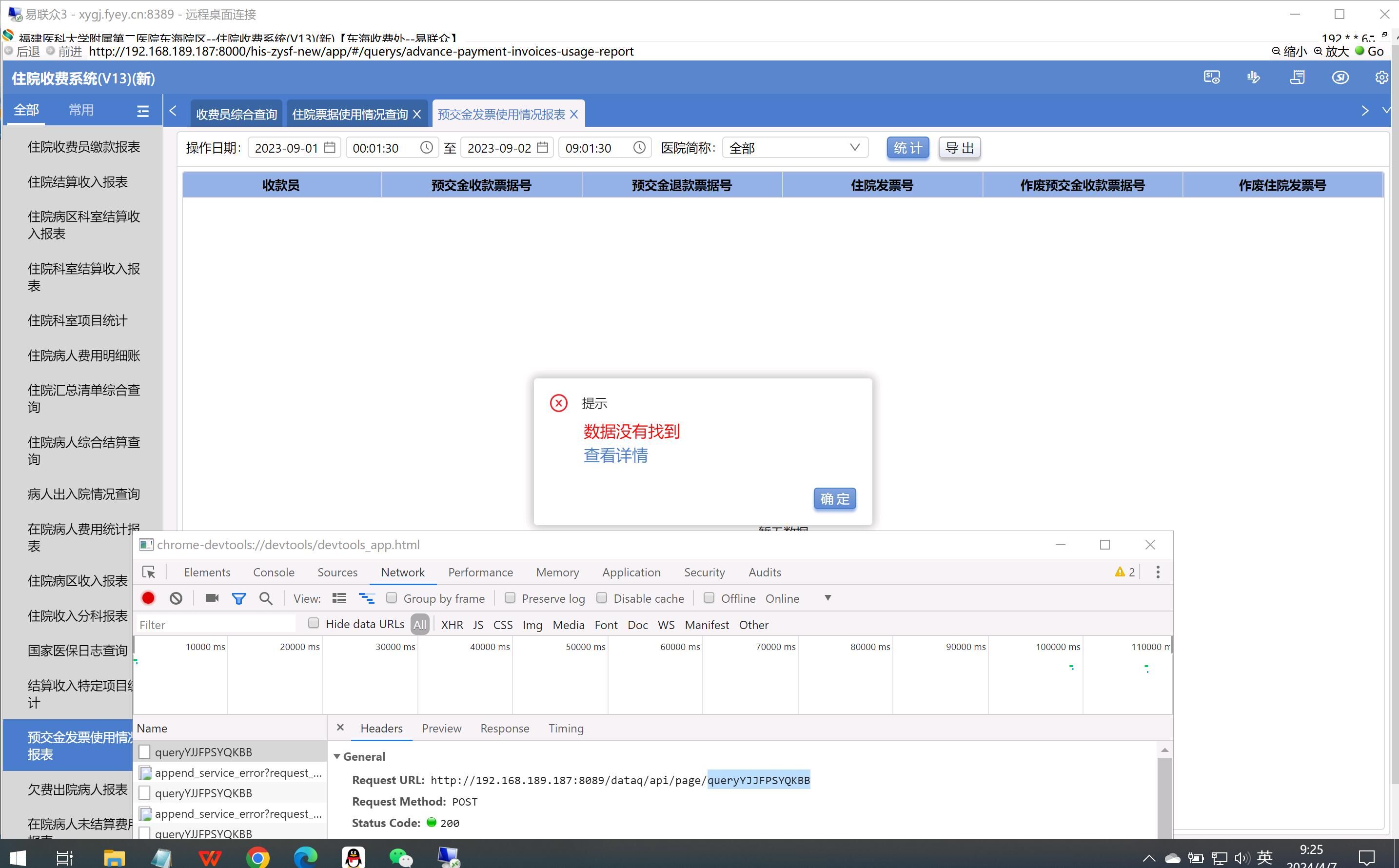Open the Chrome icon in the taskbar
The height and width of the screenshot is (868, 1399).
point(258,858)
